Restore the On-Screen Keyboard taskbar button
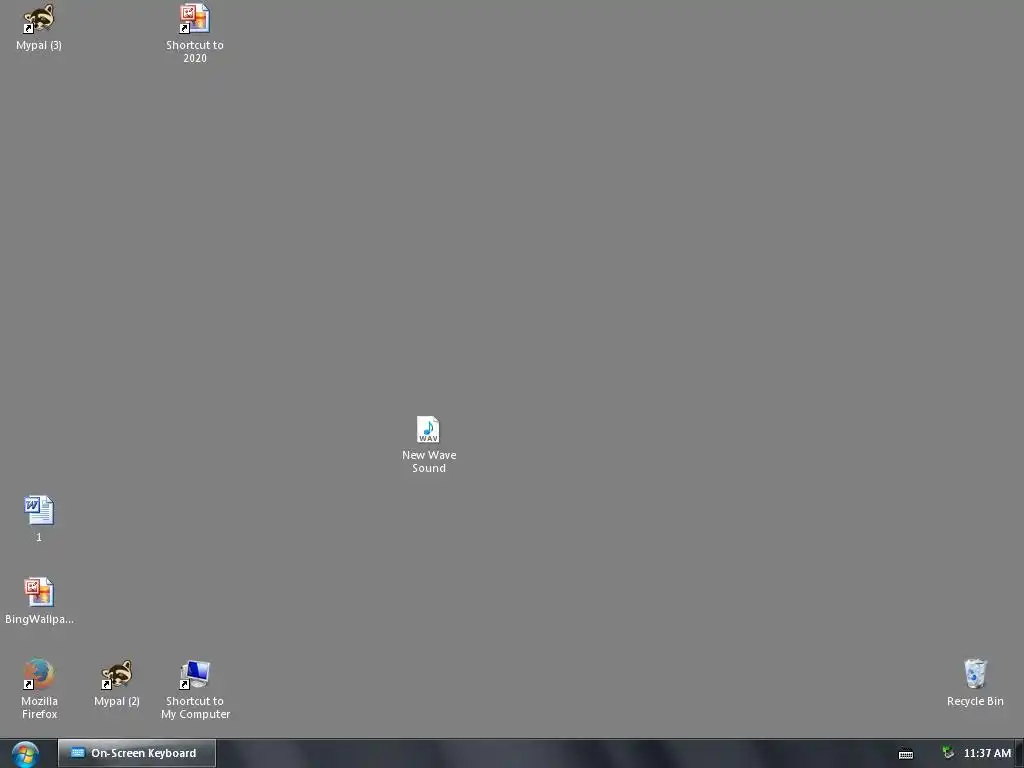 pyautogui.click(x=136, y=753)
